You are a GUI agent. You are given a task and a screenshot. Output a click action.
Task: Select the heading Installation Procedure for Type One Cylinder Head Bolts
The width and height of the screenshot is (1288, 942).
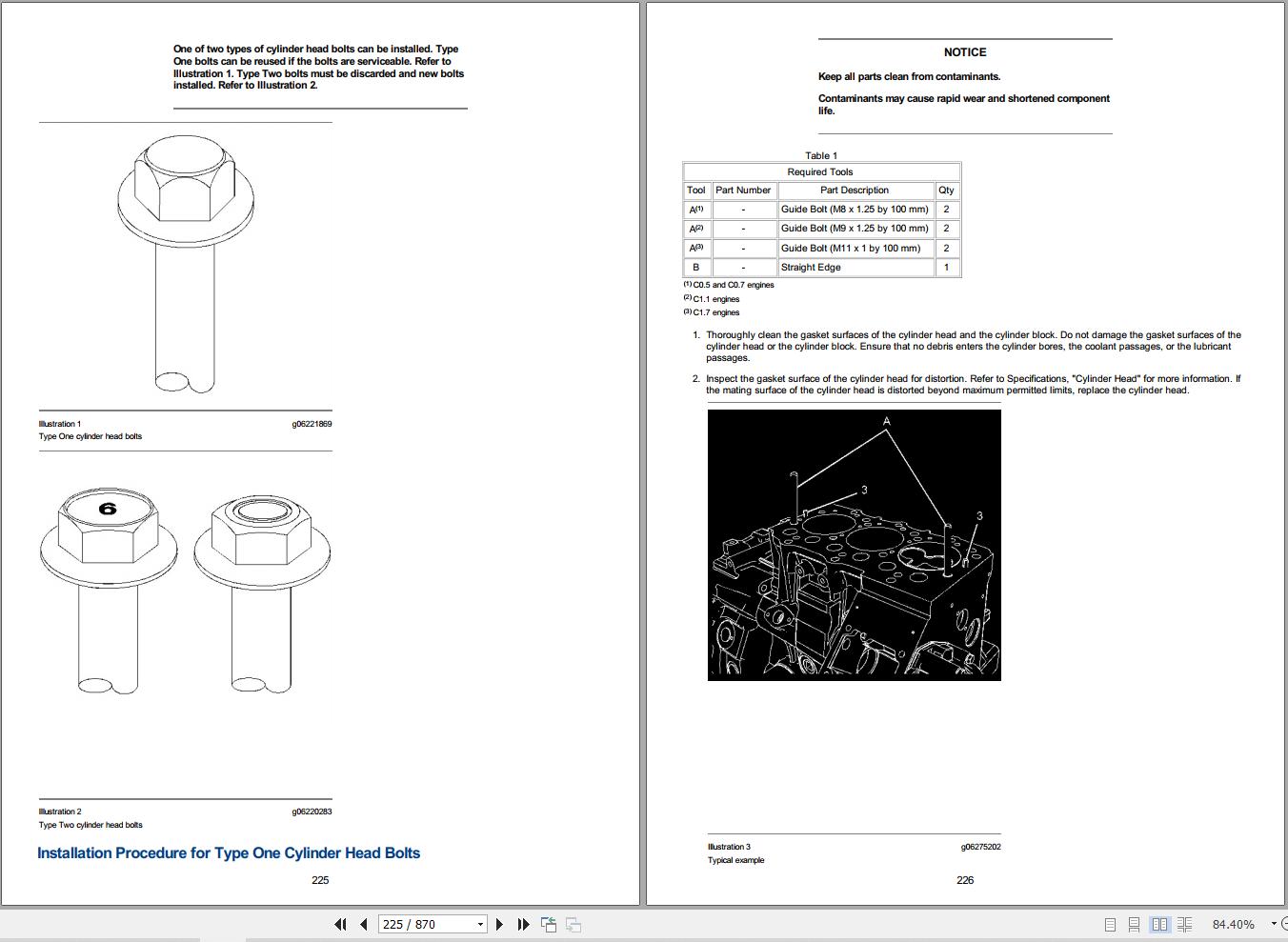(229, 852)
